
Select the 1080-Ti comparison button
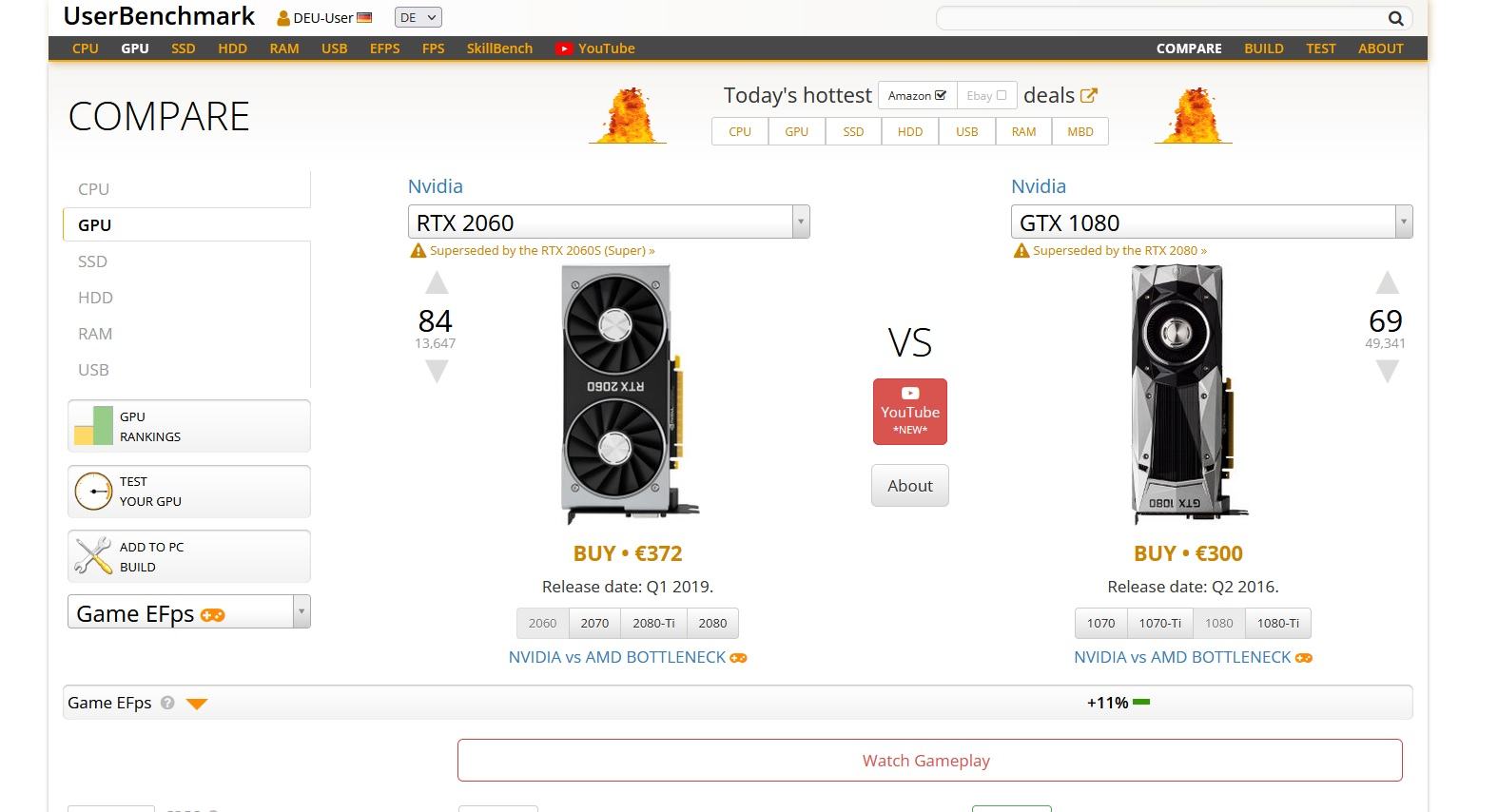click(1278, 624)
